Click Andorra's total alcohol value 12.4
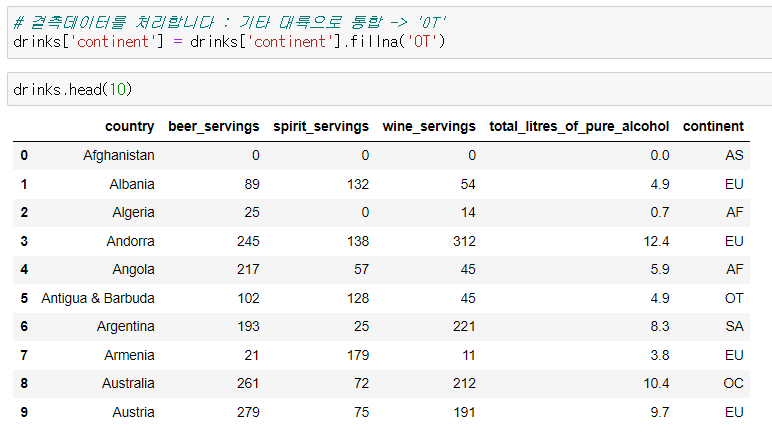 (656, 242)
